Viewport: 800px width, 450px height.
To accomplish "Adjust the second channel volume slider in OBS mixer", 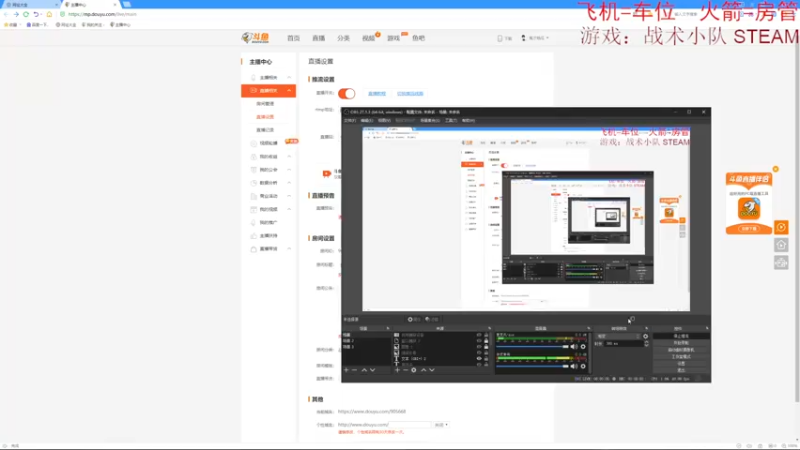I will point(533,366).
